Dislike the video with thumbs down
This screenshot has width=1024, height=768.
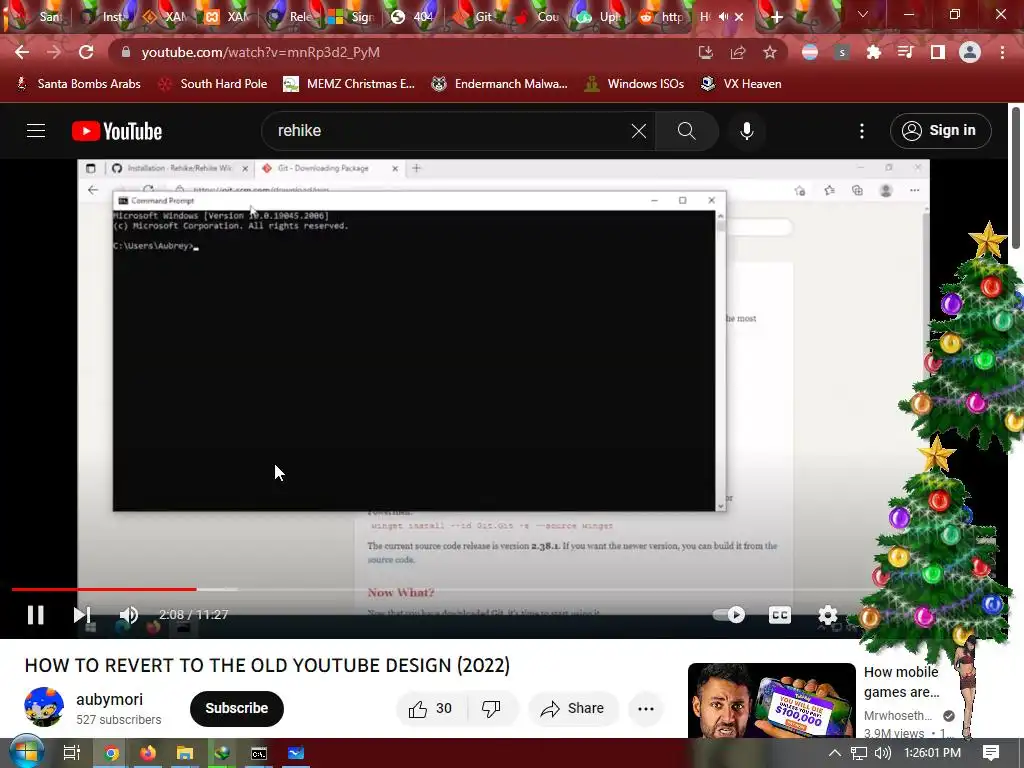coord(491,709)
